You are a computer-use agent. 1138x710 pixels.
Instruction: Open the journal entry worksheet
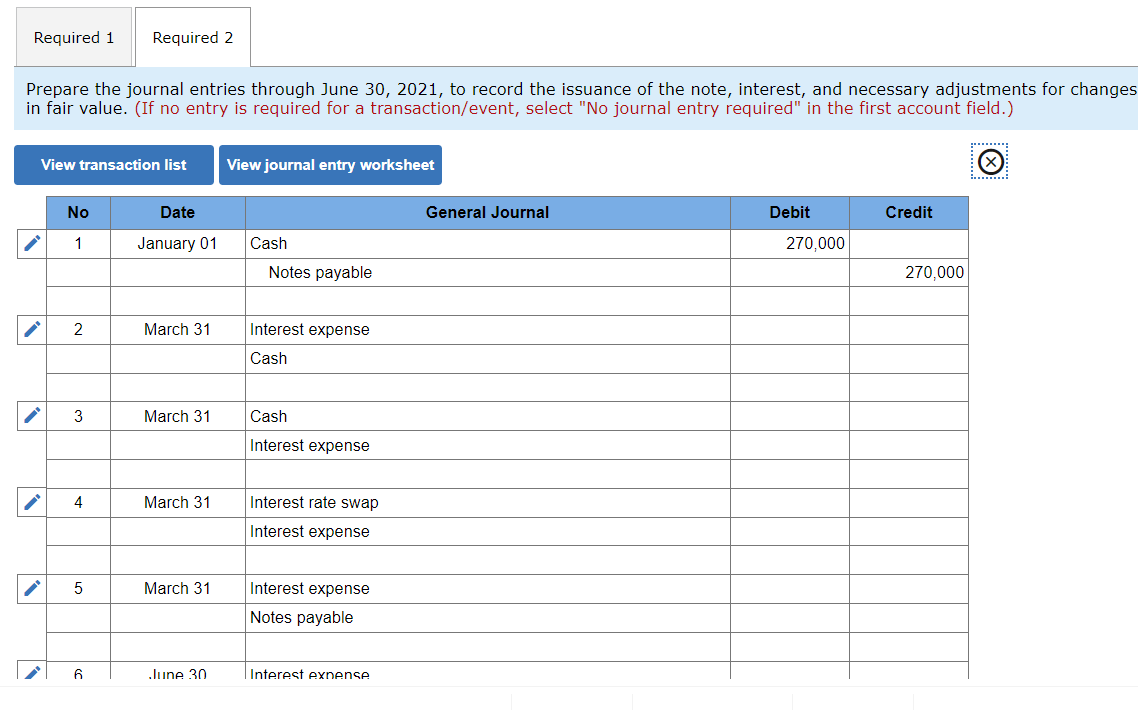pyautogui.click(x=330, y=165)
